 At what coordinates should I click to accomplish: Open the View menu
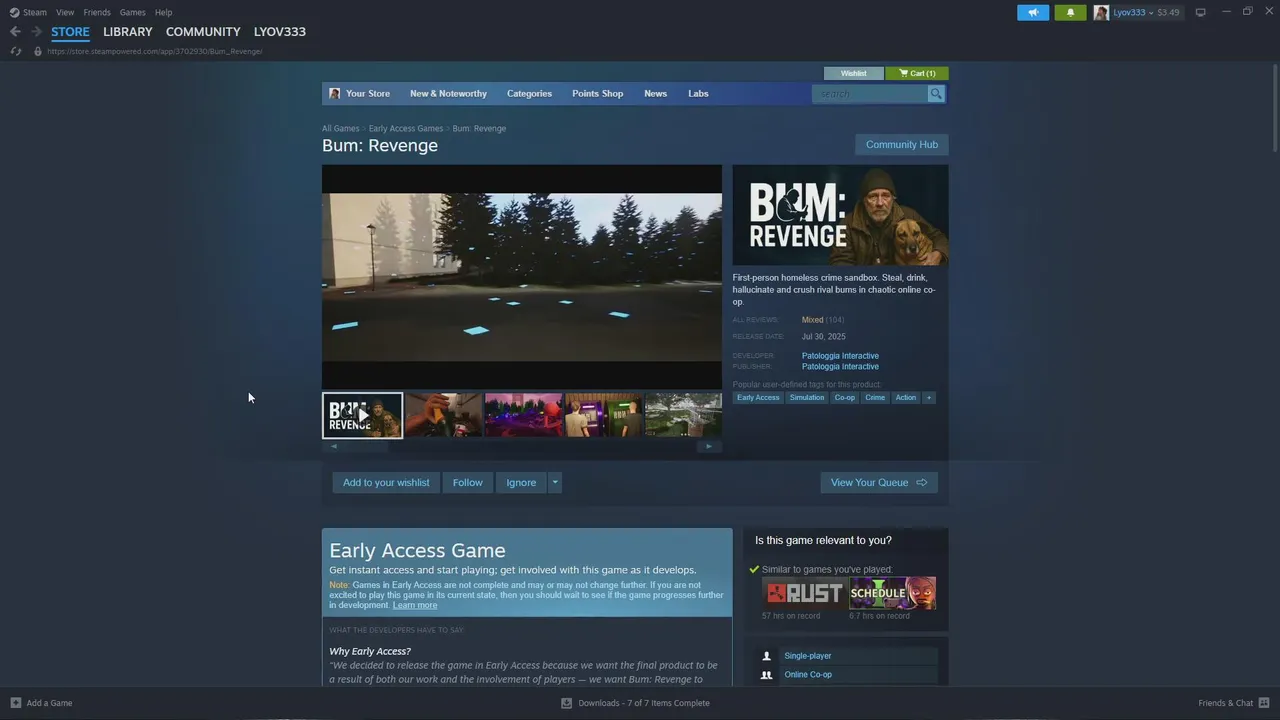[65, 12]
